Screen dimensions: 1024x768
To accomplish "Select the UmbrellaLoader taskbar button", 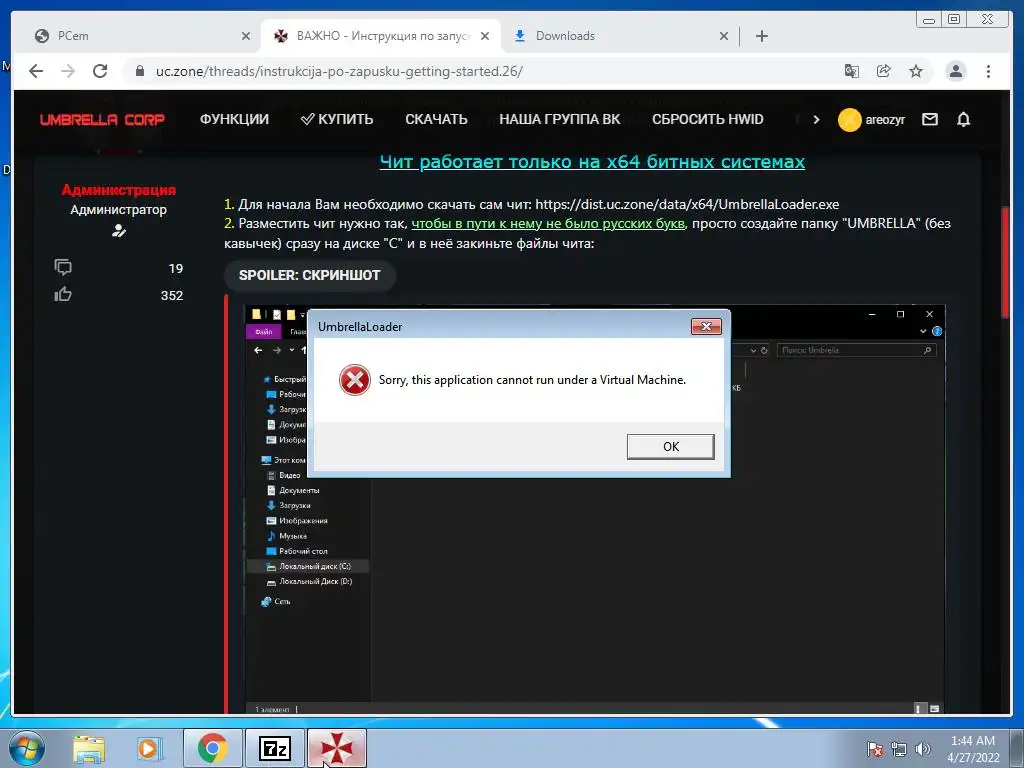I will point(337,748).
